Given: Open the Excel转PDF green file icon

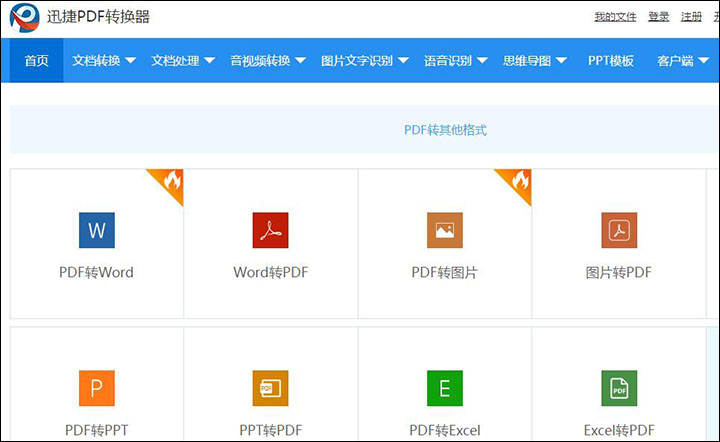Looking at the screenshot, I should pyautogui.click(x=619, y=388).
